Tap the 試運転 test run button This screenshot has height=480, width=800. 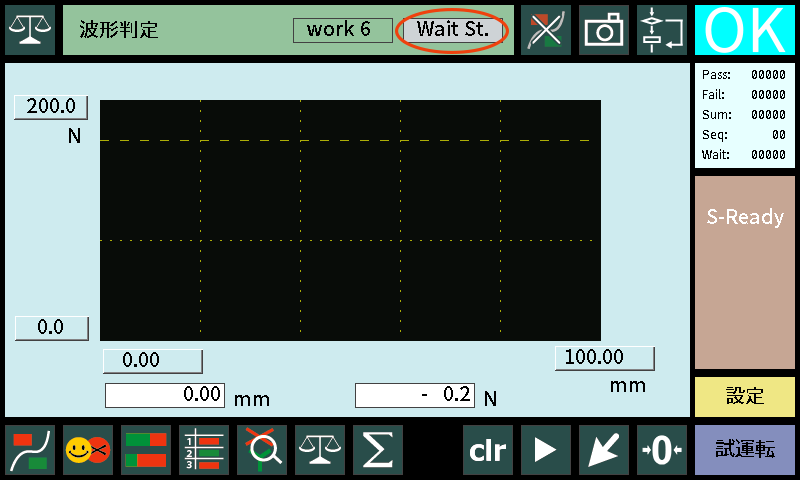click(745, 450)
